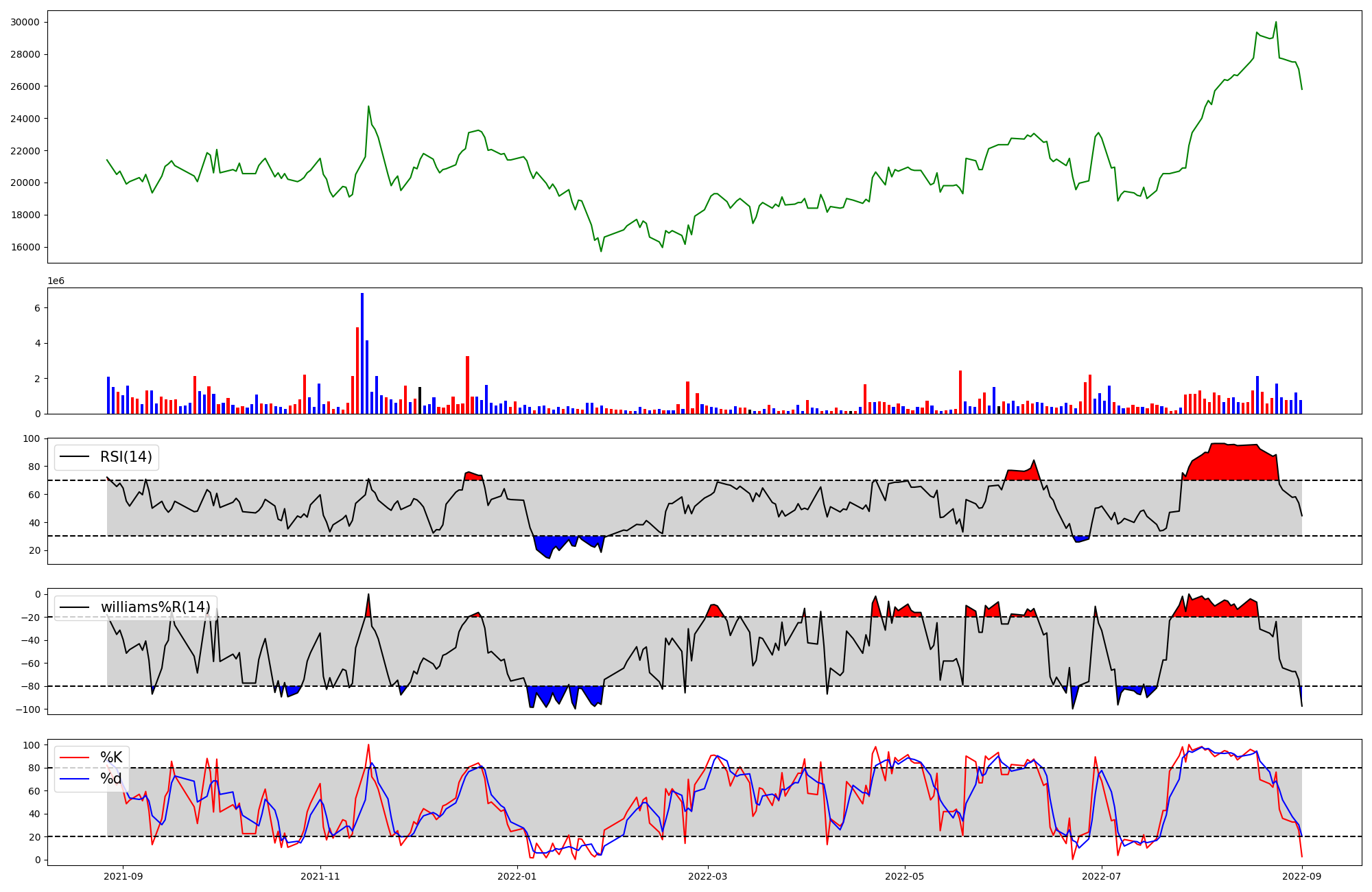The image size is (1372, 892).
Task: Click the %K legend text
Action: coord(111,758)
